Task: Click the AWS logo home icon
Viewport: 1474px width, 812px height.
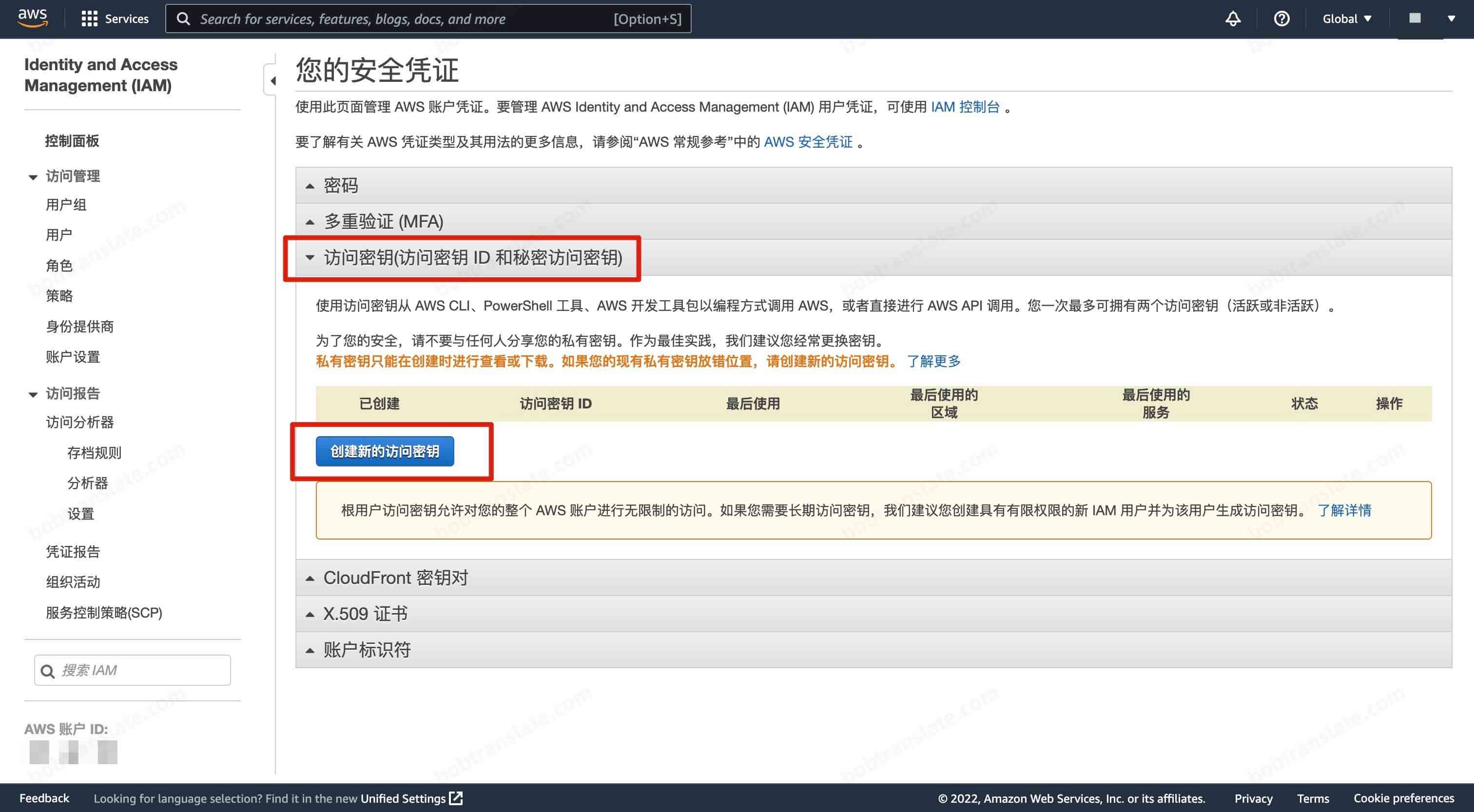Action: click(33, 19)
